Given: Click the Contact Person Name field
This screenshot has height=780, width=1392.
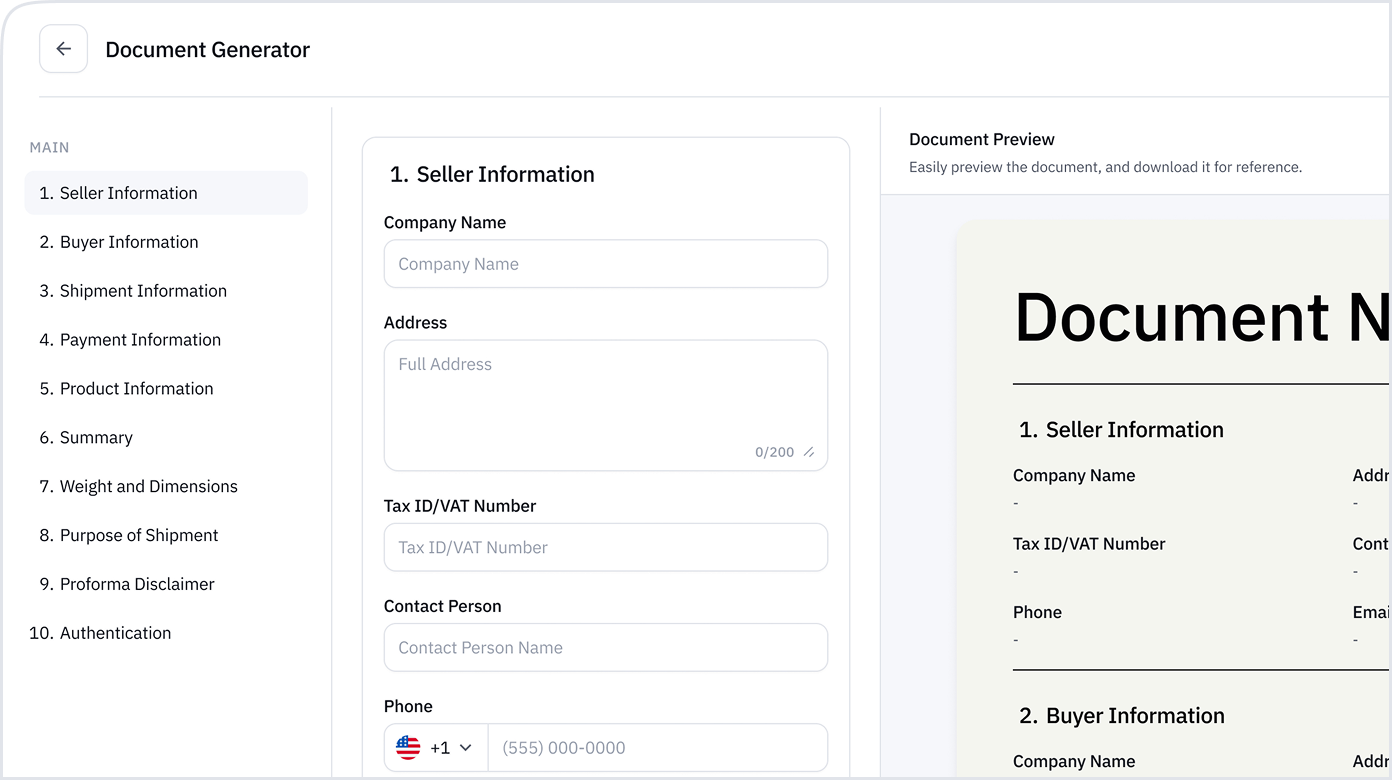Looking at the screenshot, I should click(x=605, y=648).
